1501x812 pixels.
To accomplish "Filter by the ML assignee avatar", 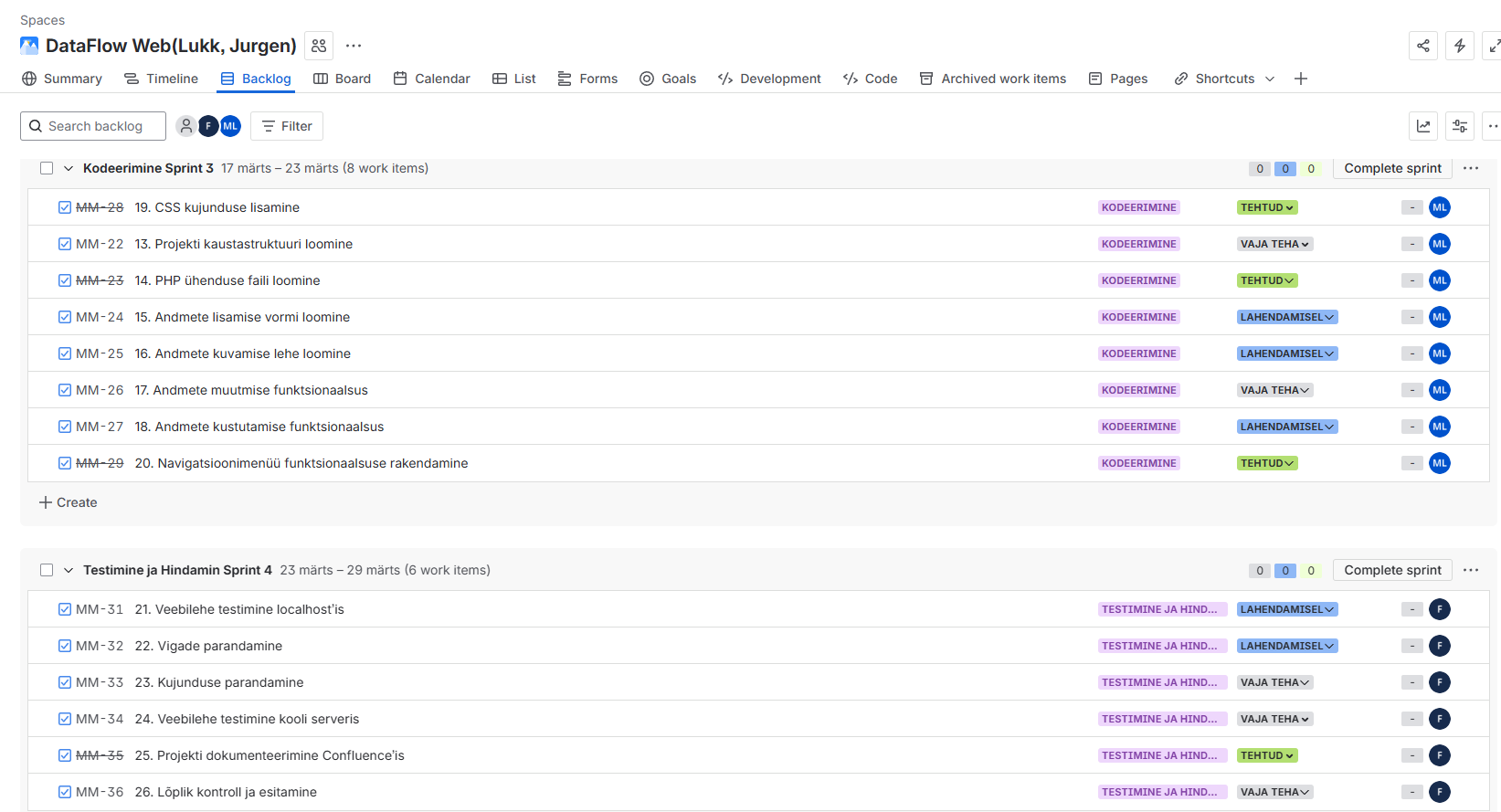I will pyautogui.click(x=231, y=126).
